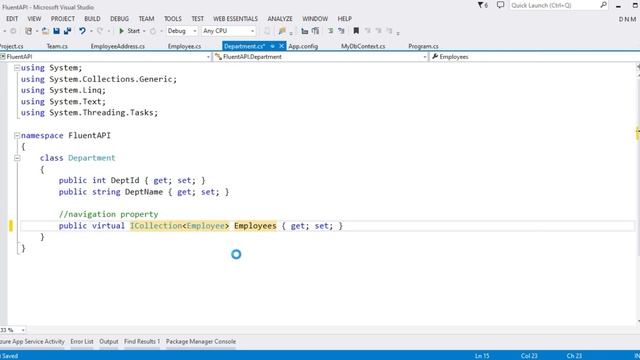Open the WEB ESSENTIALS menu
The height and width of the screenshot is (360, 640).
point(236,19)
